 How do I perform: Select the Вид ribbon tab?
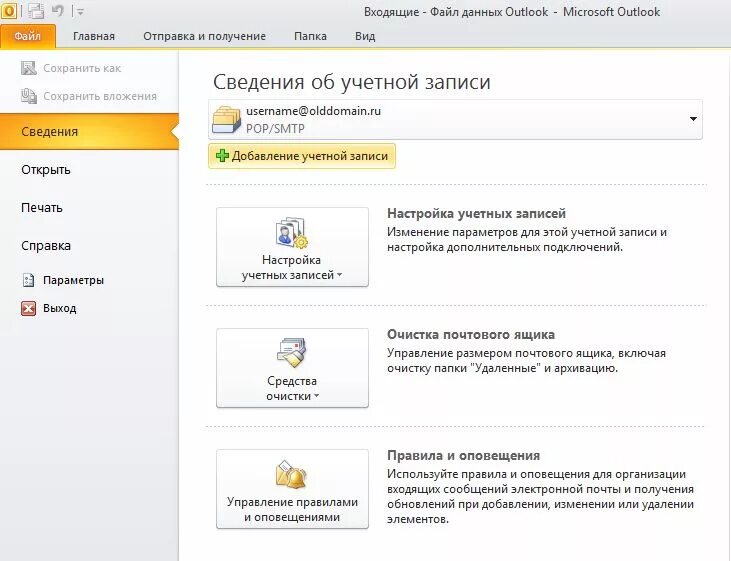point(365,36)
